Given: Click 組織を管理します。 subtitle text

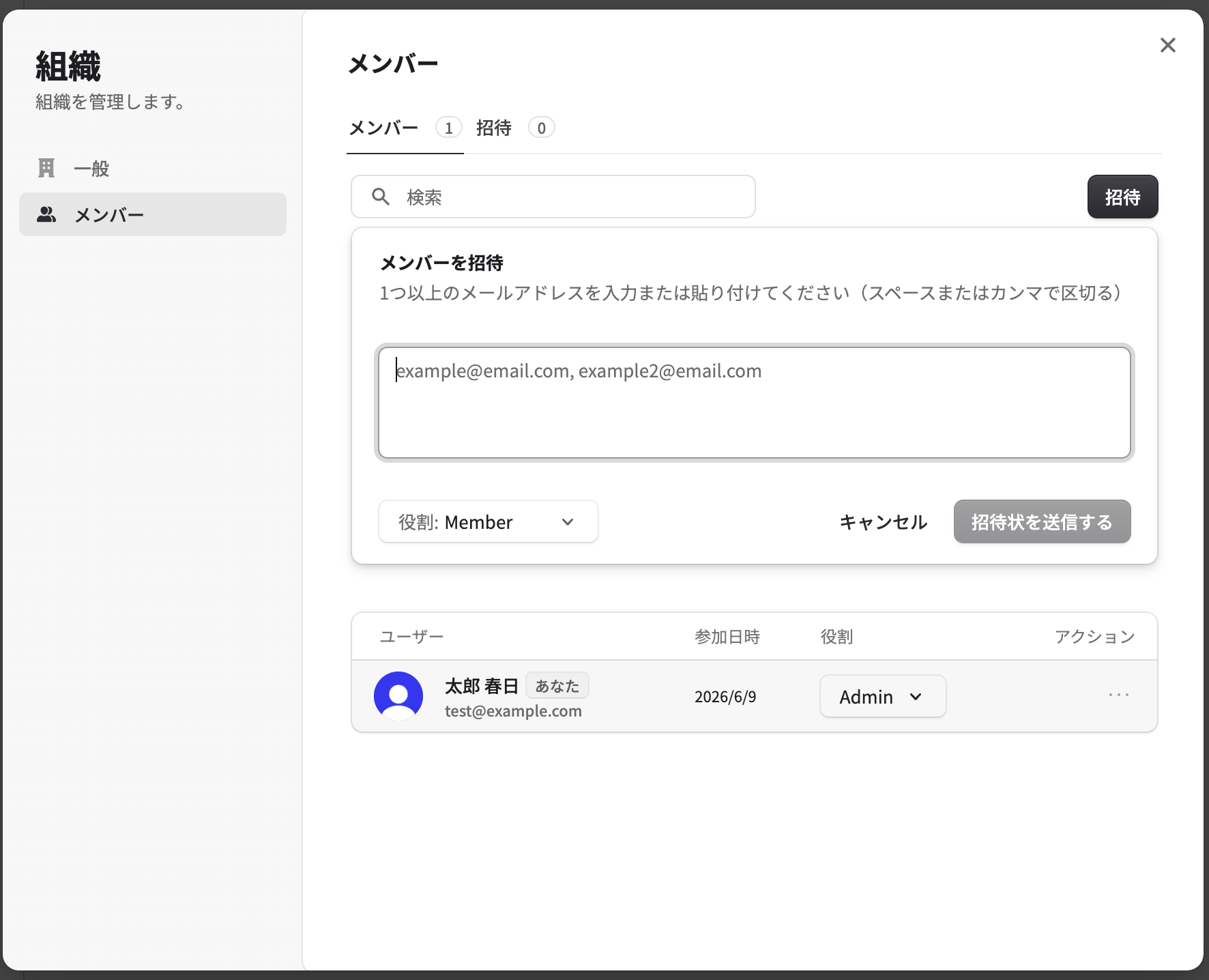Looking at the screenshot, I should click(x=110, y=102).
